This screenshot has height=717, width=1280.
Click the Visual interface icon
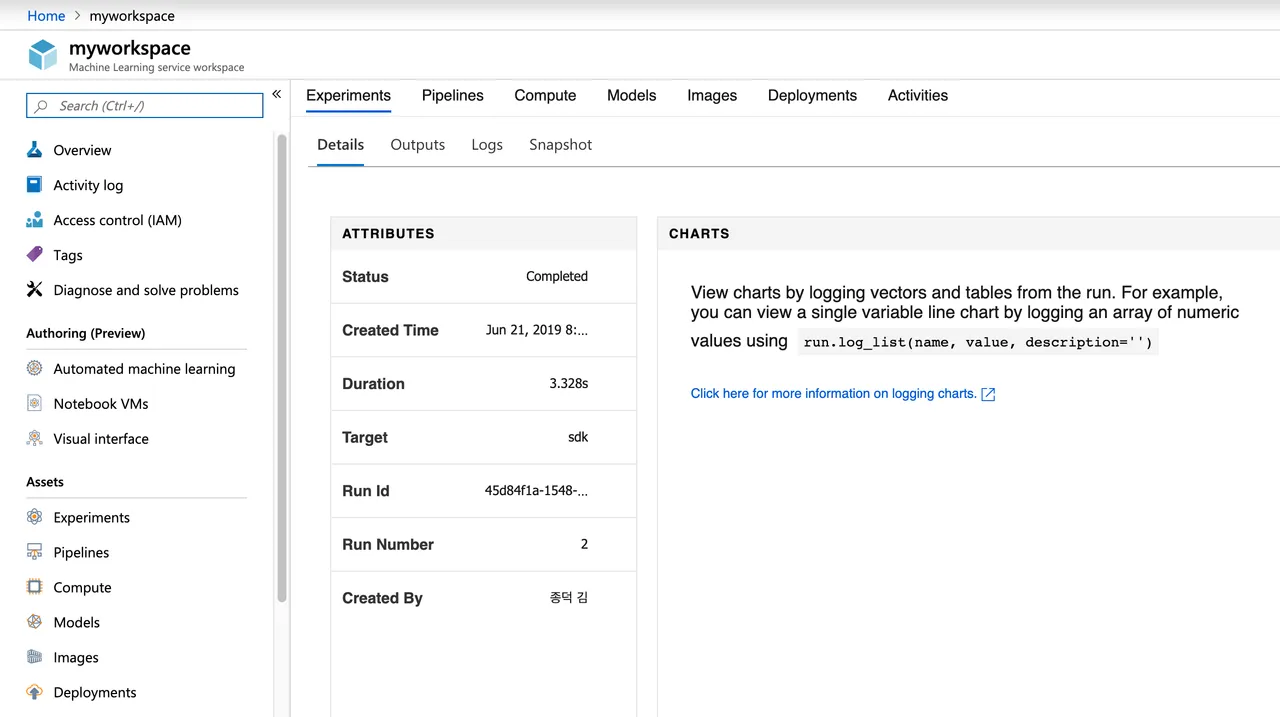pos(35,438)
